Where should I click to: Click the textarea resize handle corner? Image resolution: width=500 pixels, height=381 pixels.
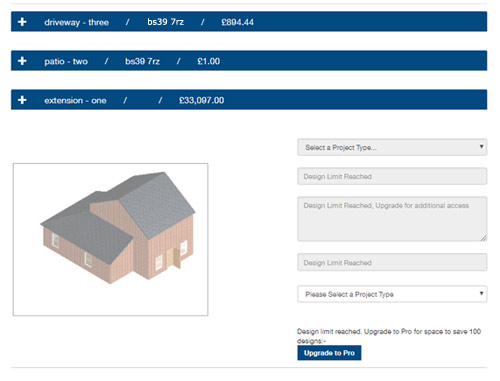[x=484, y=238]
